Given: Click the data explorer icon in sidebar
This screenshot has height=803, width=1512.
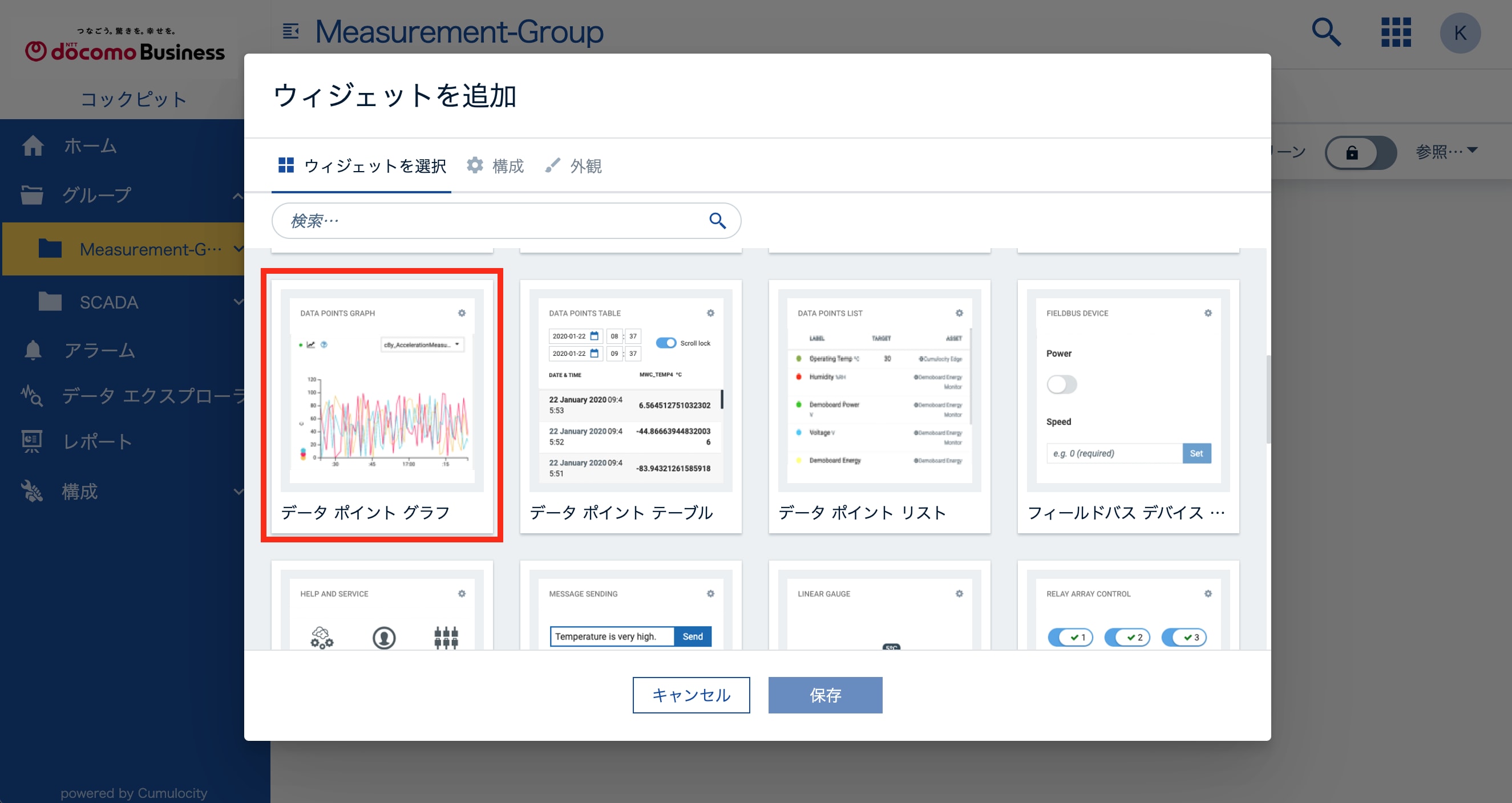Looking at the screenshot, I should coord(32,396).
